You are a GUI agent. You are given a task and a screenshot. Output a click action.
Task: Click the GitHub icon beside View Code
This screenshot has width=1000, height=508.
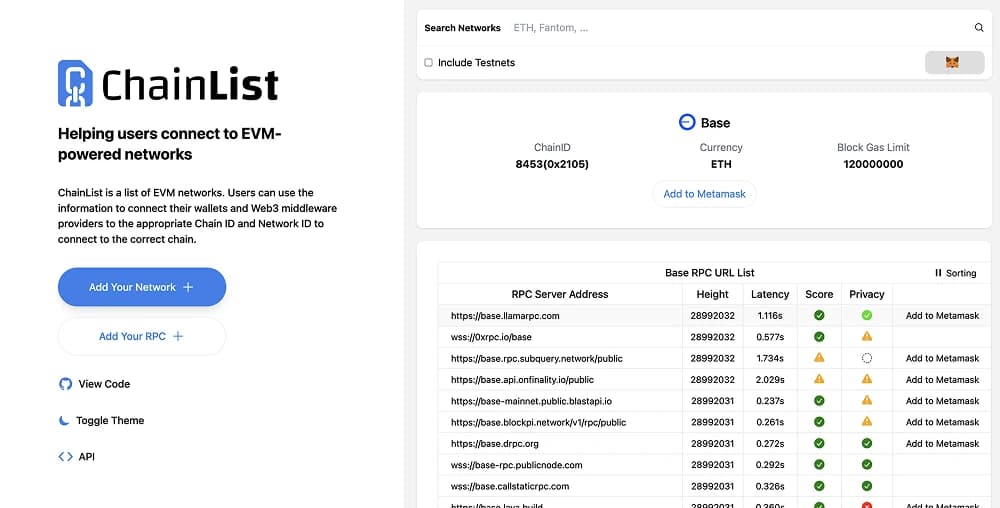click(x=65, y=384)
